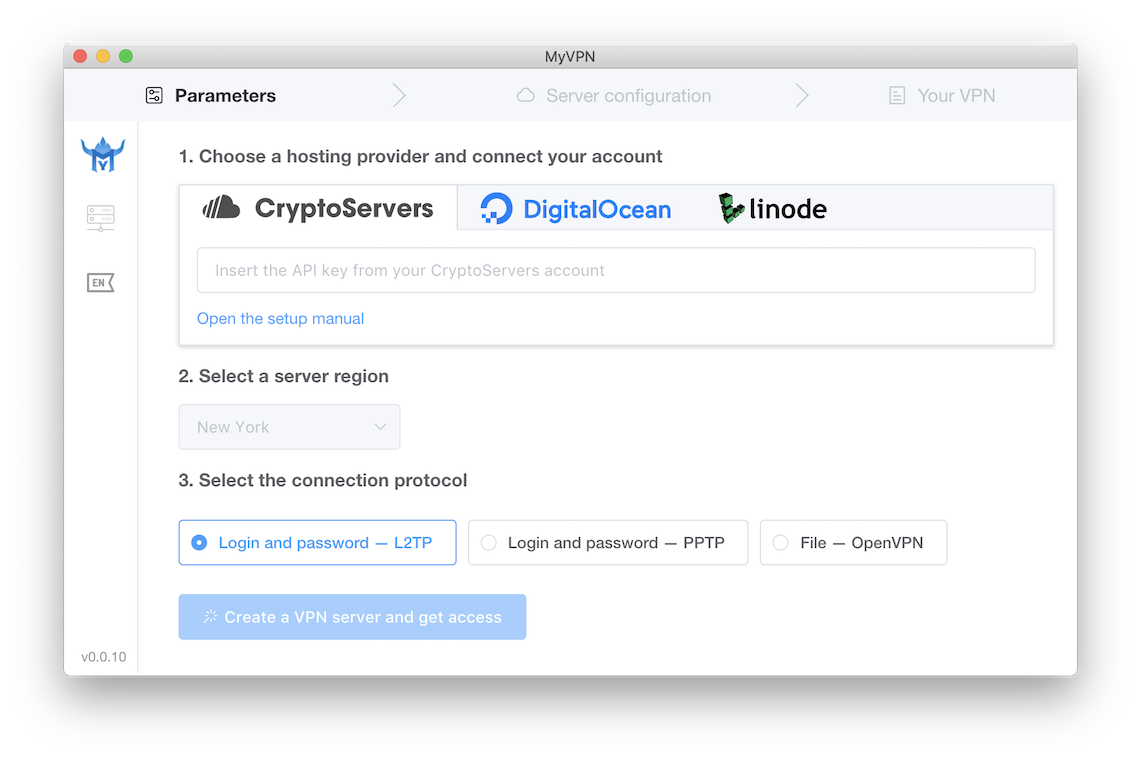Image resolution: width=1141 pixels, height=760 pixels.
Task: Click the Your VPN document icon
Action: click(897, 95)
